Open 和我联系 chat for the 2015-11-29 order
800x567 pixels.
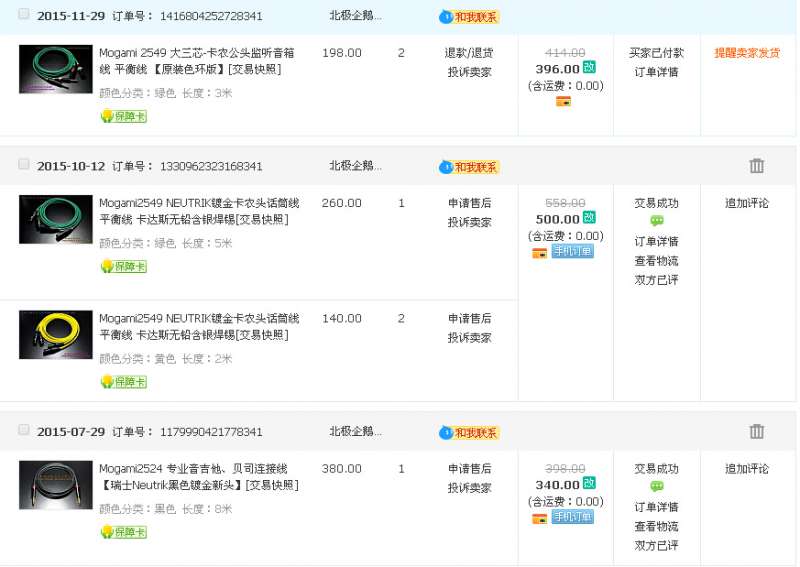(x=469, y=17)
